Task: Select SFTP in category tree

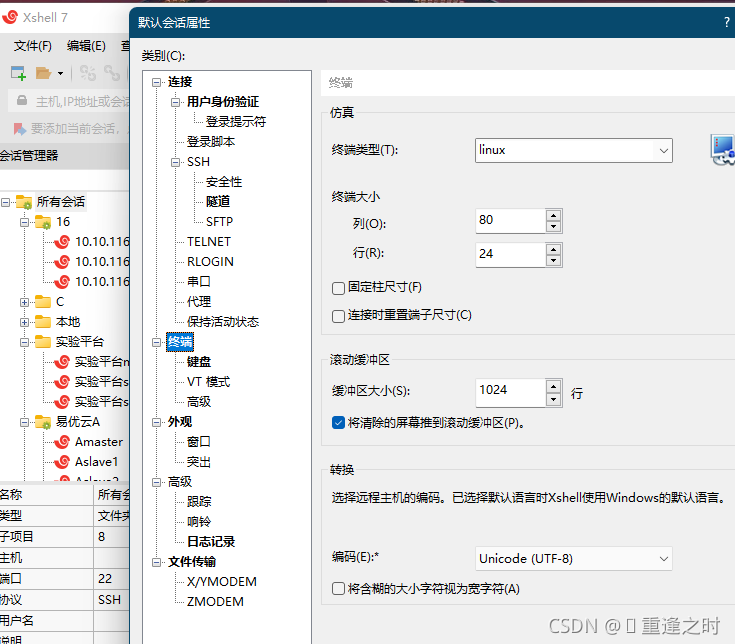Action: (219, 222)
